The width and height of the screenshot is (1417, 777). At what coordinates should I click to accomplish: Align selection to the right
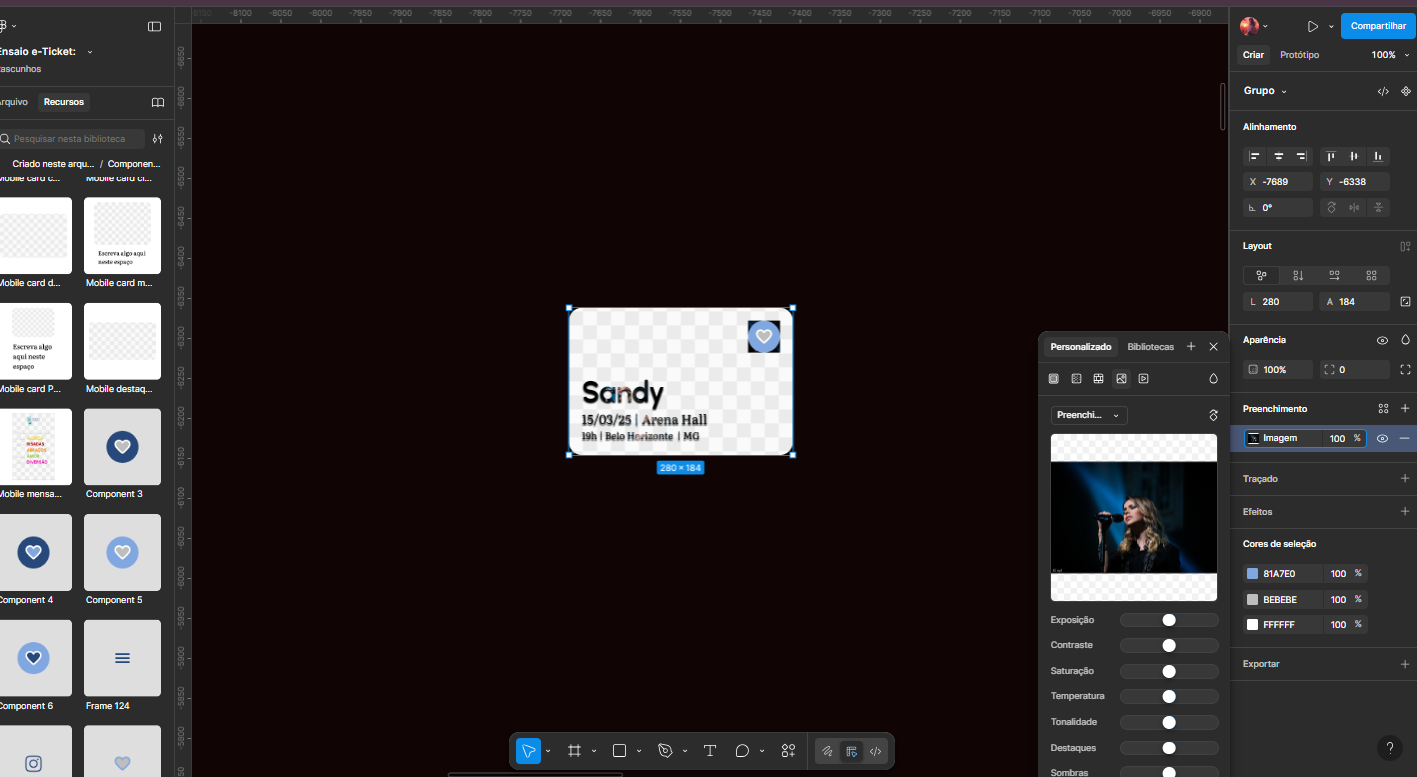(1301, 156)
